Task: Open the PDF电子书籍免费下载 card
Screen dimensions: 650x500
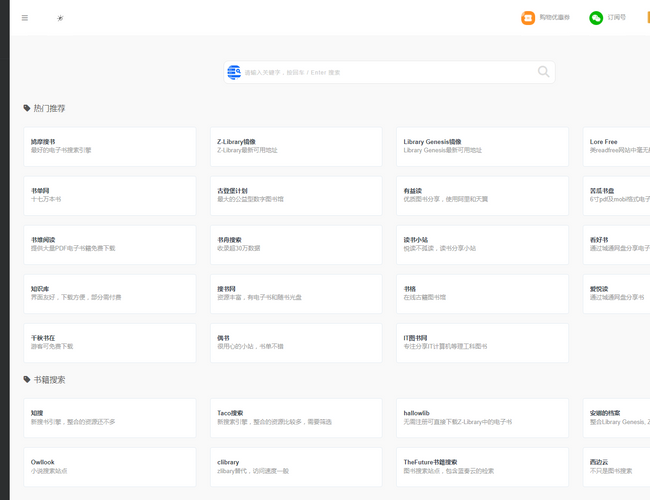Action: click(110, 245)
